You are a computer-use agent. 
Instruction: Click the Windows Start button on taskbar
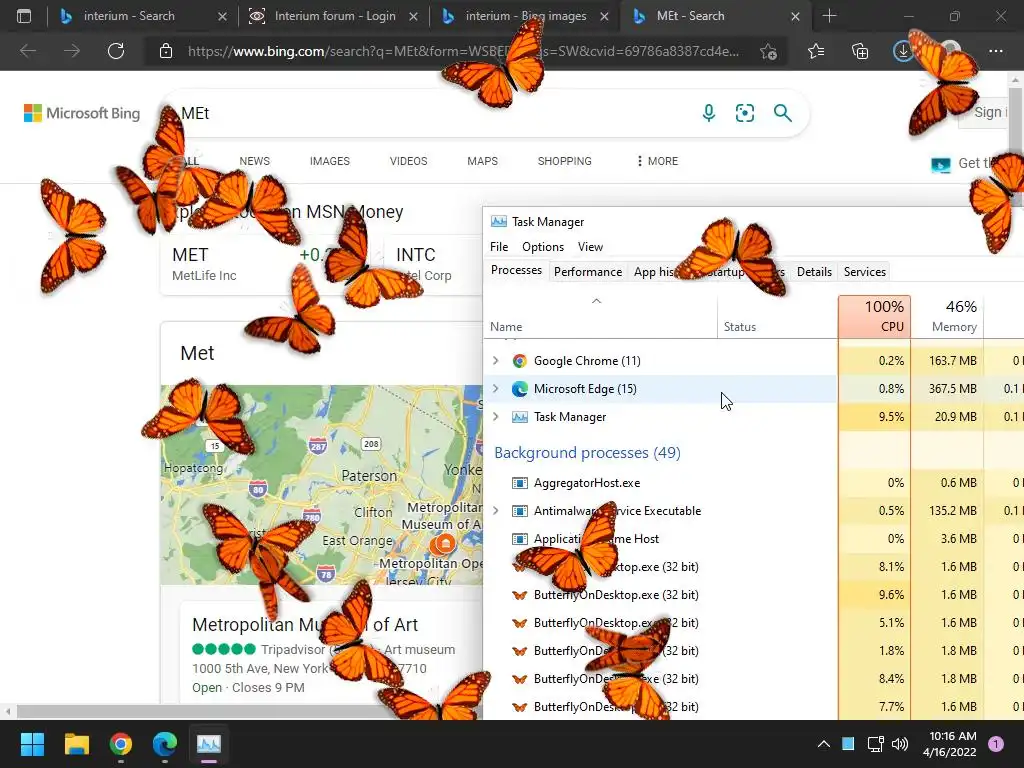click(x=32, y=744)
